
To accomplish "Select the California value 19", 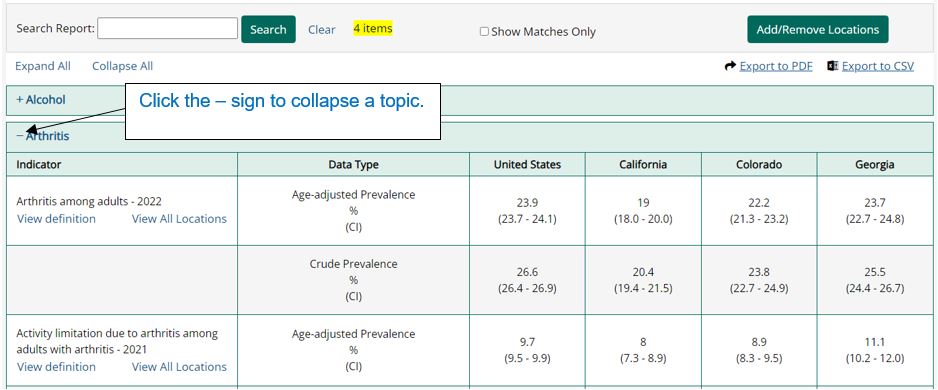I will (x=643, y=203).
